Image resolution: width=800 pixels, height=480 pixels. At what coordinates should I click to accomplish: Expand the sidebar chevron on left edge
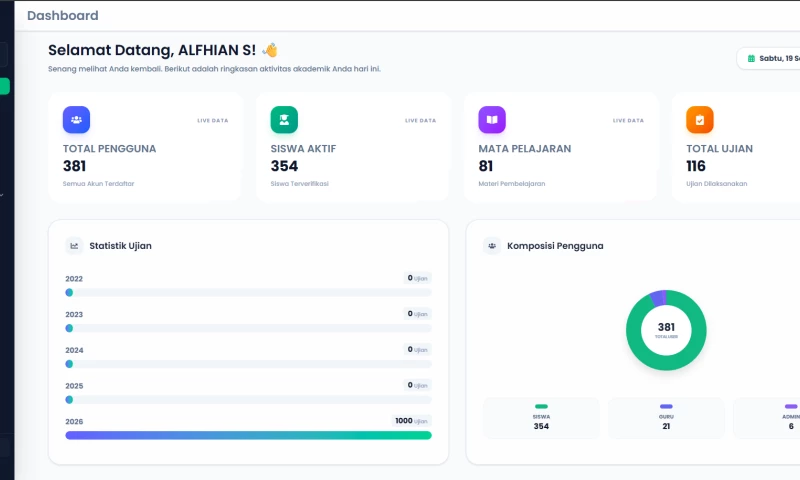pyautogui.click(x=2, y=195)
